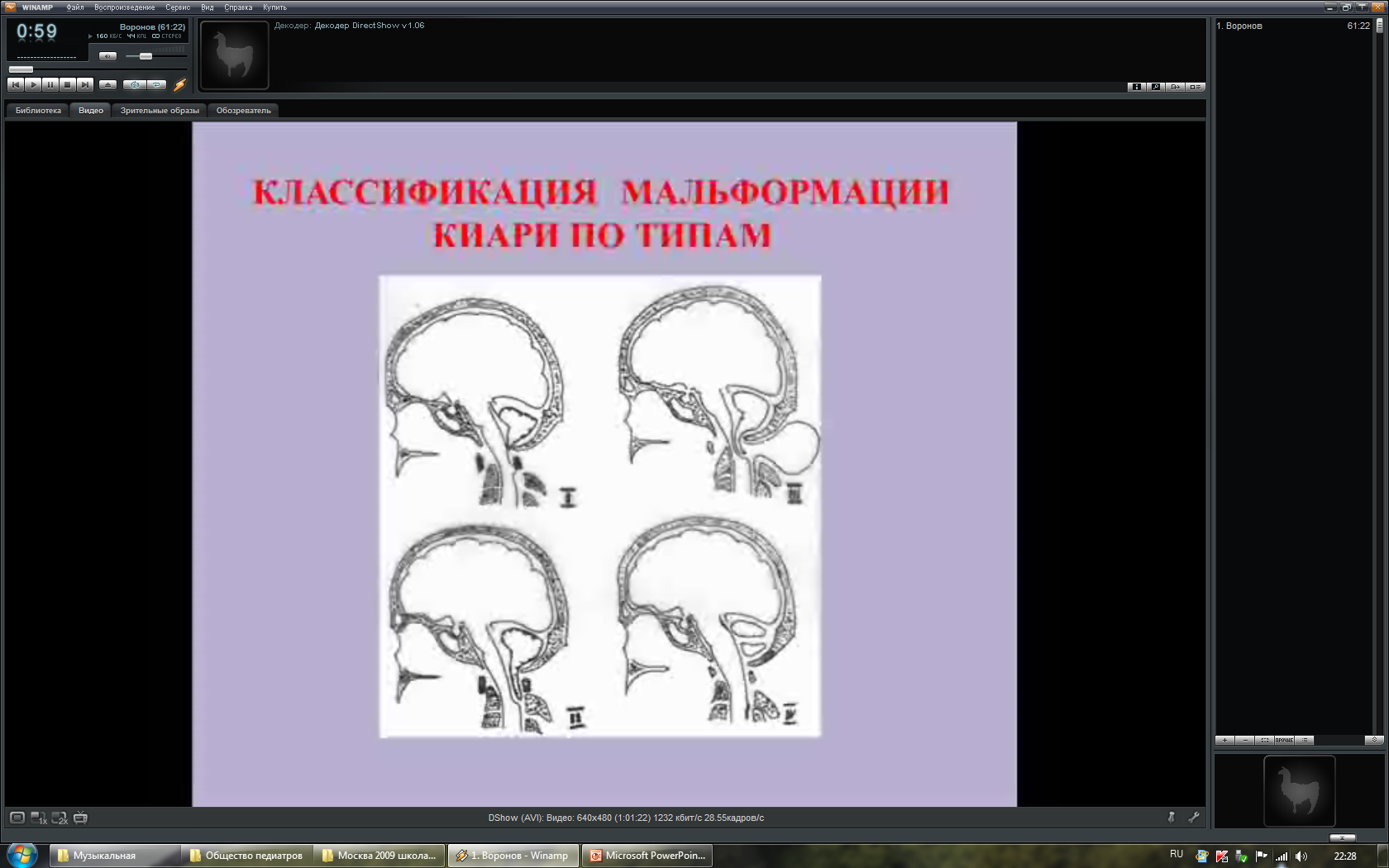
Task: Collapse the panel with the bottom arrow button
Action: pos(1342,837)
